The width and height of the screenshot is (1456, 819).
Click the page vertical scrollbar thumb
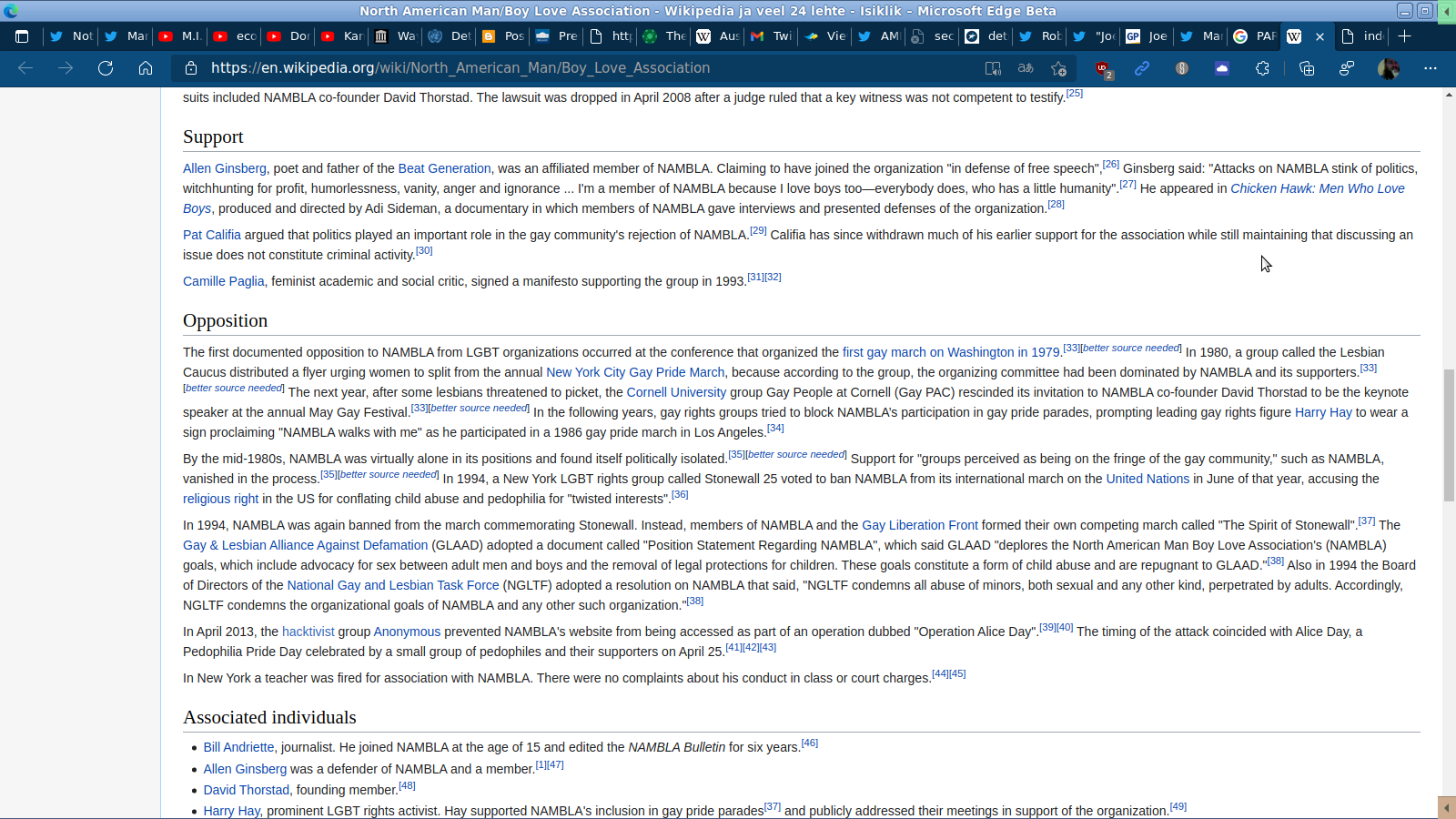click(x=1449, y=435)
